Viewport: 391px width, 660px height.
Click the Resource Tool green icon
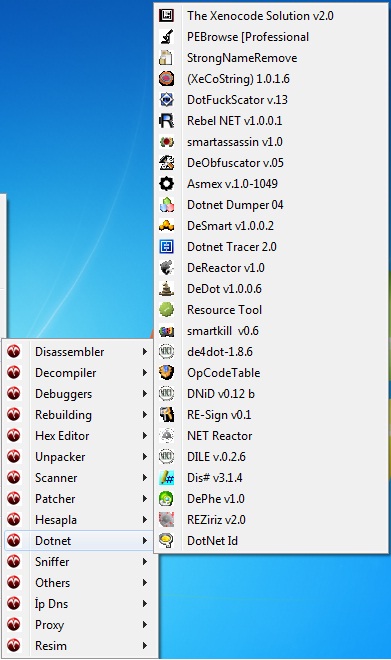[167, 310]
